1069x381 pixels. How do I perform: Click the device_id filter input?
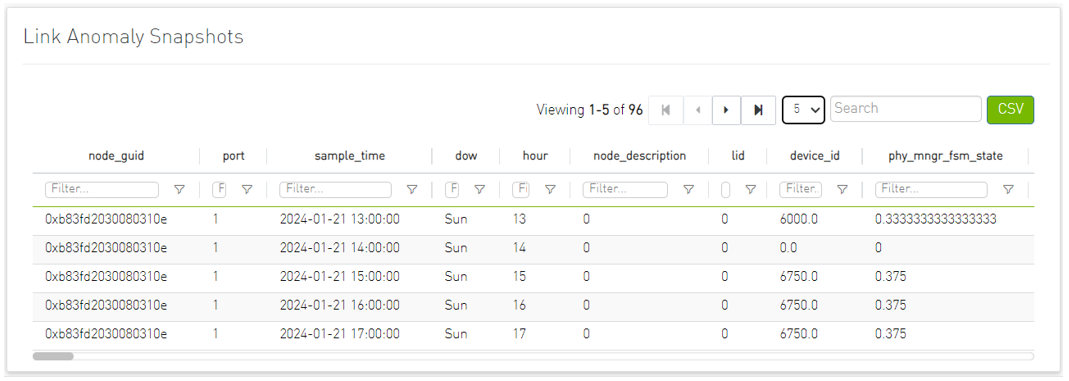[801, 189]
